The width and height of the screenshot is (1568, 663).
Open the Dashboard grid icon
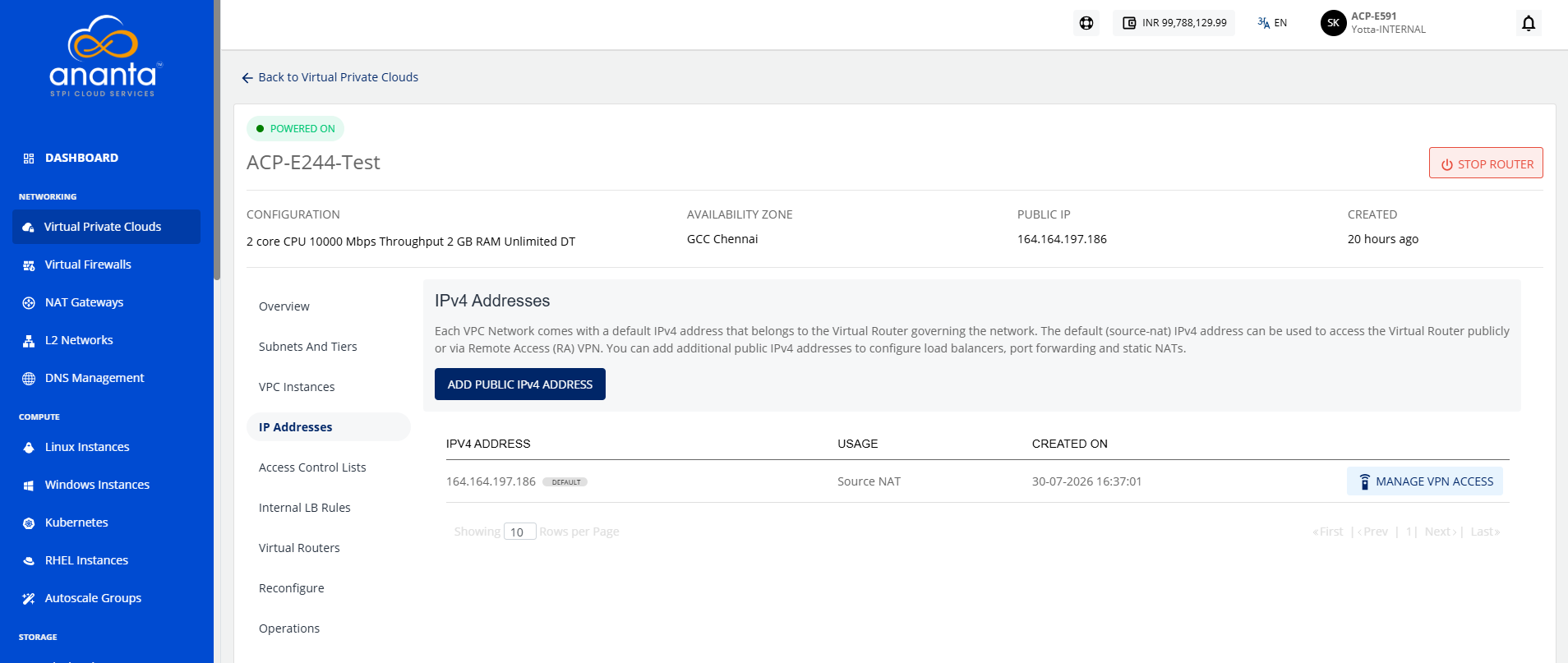pyautogui.click(x=29, y=159)
